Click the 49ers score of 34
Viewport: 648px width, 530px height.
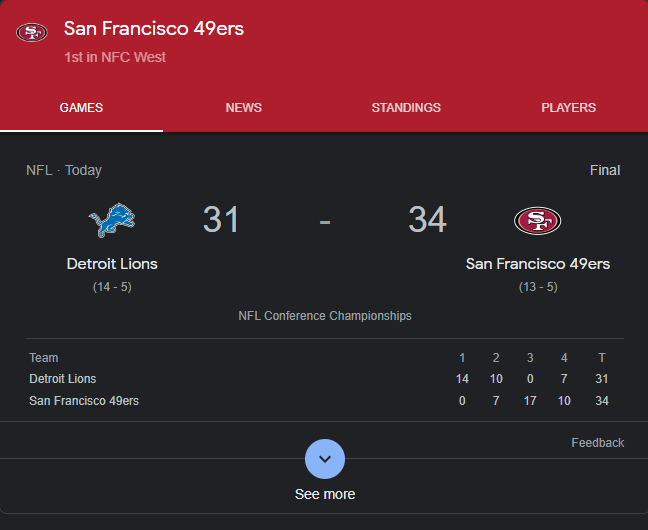click(427, 220)
